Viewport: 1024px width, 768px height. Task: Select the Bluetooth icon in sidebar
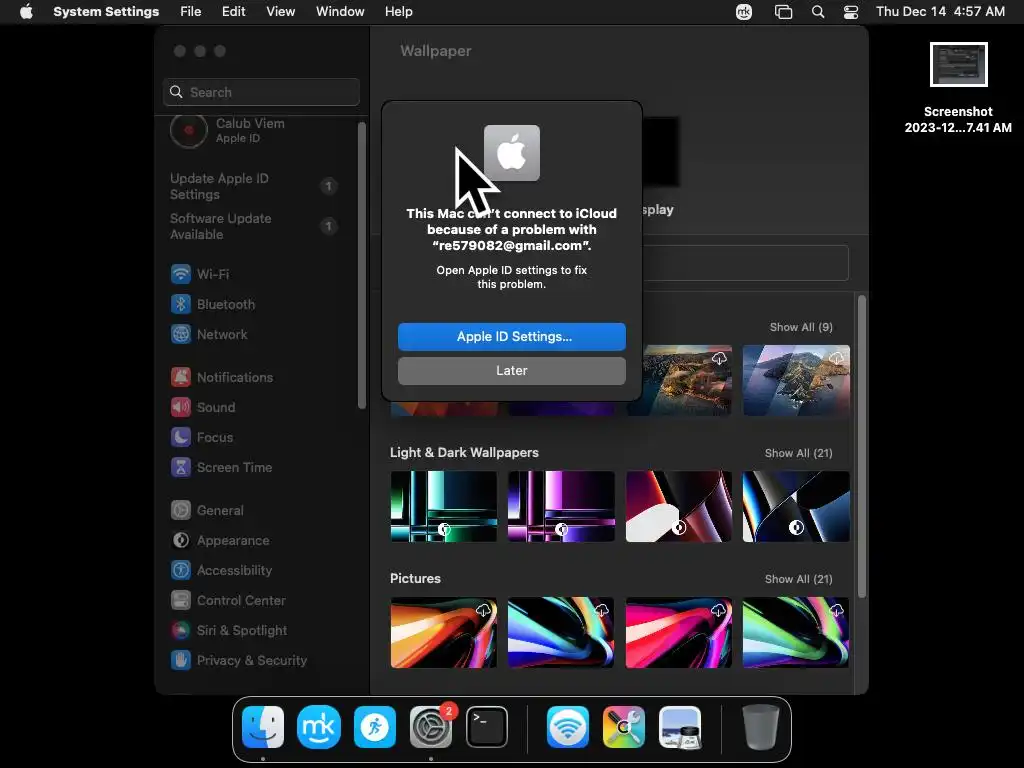pyautogui.click(x=181, y=304)
